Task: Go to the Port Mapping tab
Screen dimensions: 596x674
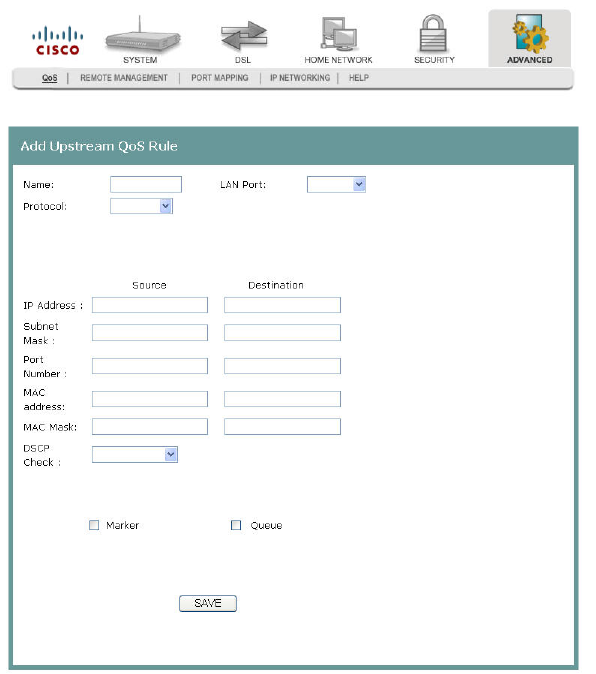Action: 220,78
